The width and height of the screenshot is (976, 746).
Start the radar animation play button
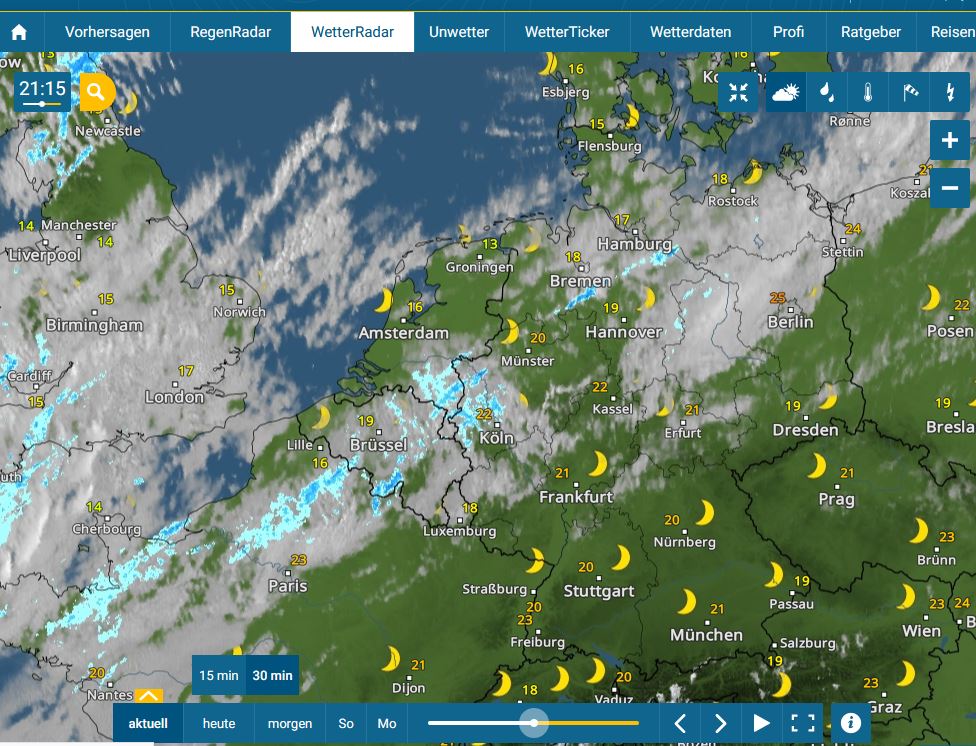(761, 723)
